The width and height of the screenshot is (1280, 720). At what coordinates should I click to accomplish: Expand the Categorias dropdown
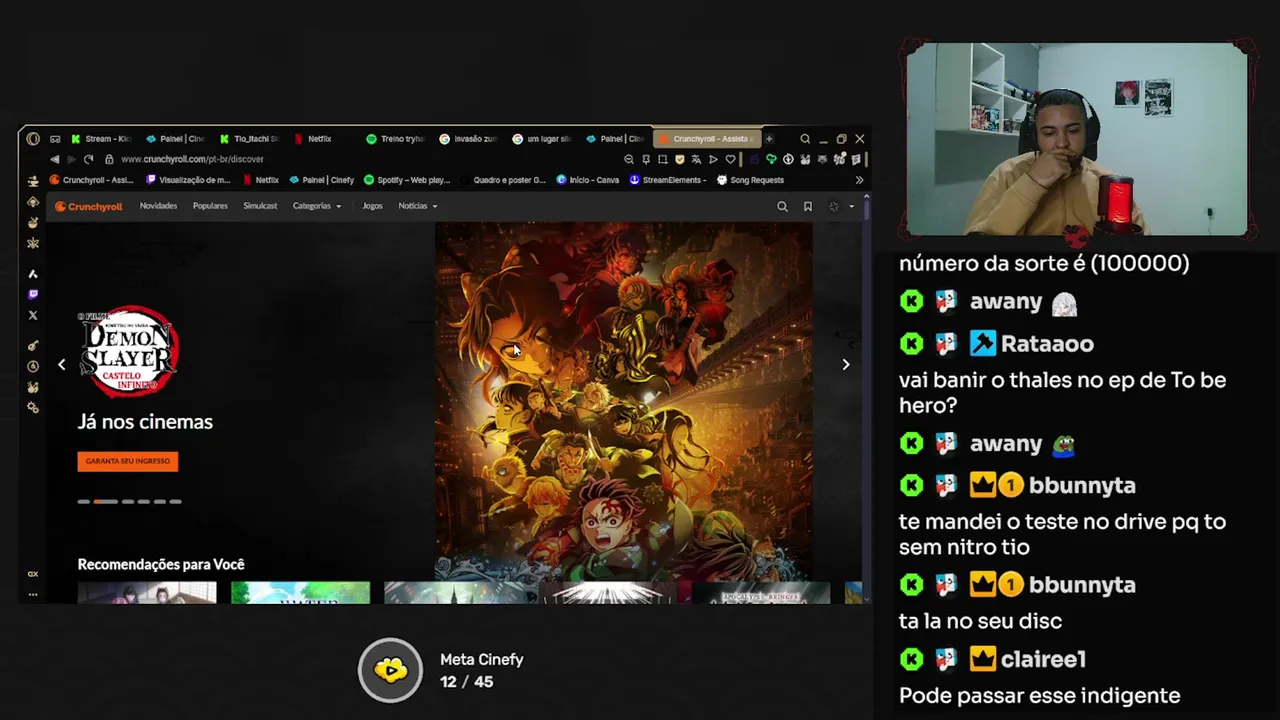[x=317, y=206]
